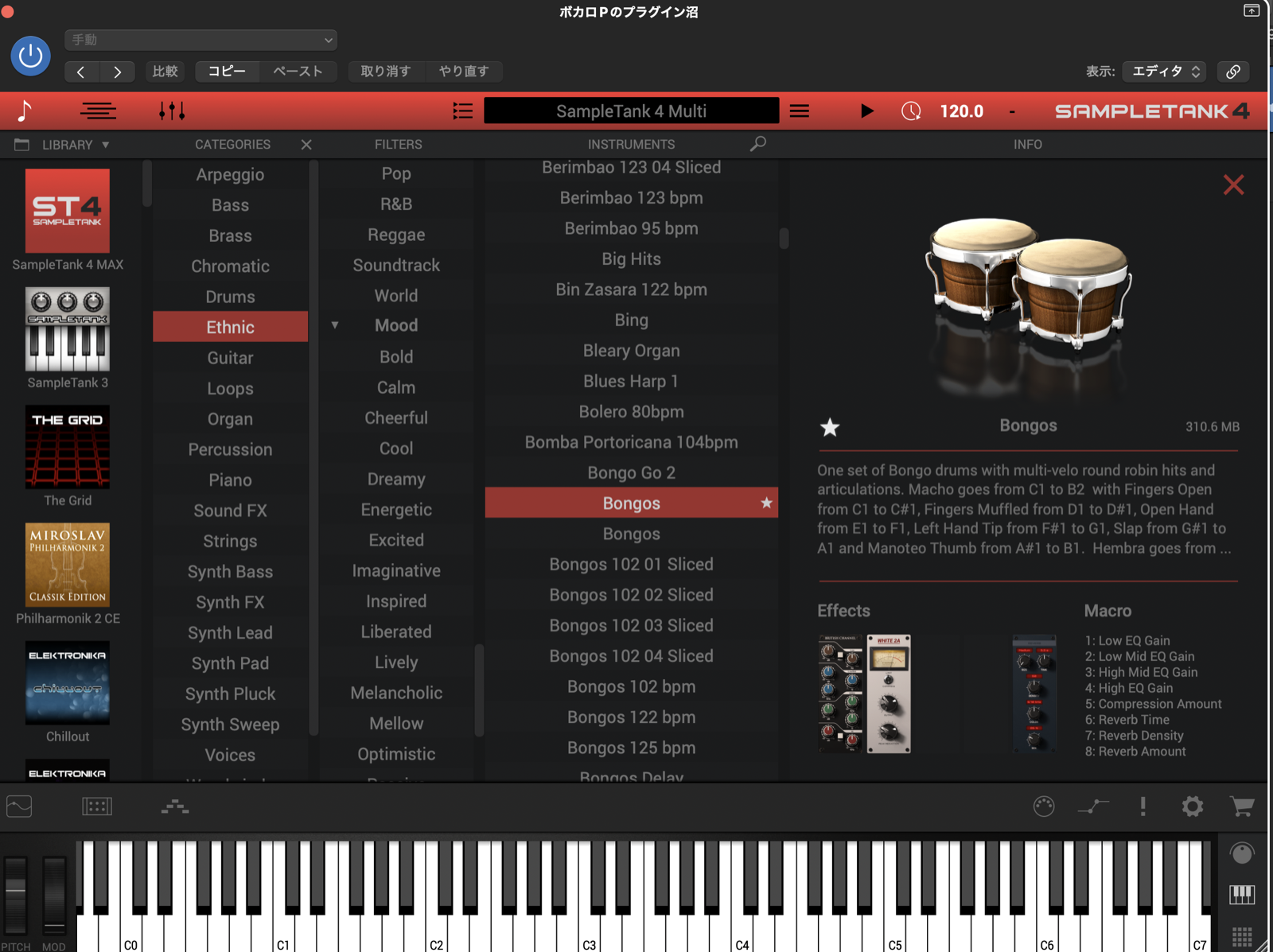Open the Parts list lines icon
Screen dimensions: 1273x952
[x=98, y=111]
